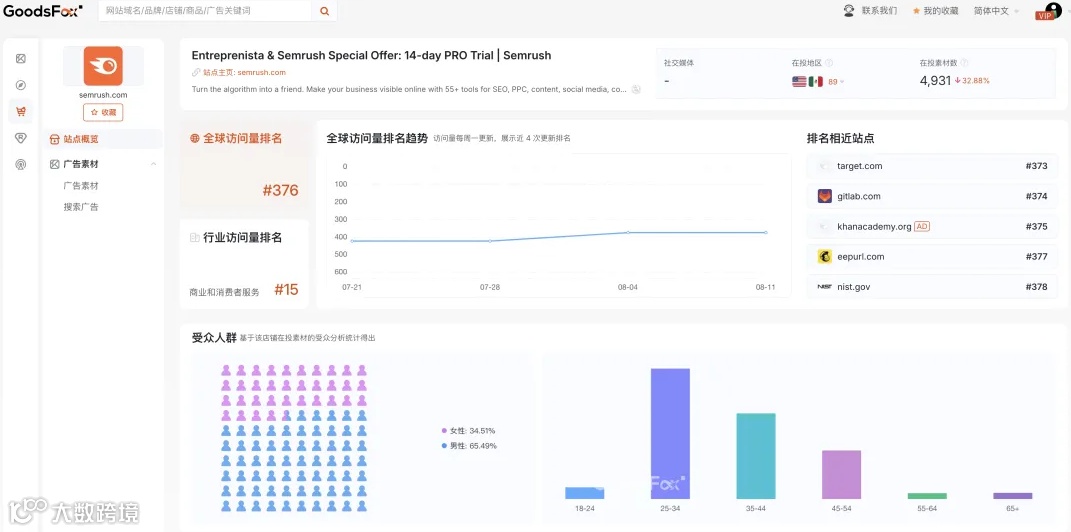
Task: Click the Mexico flag icon
Action: coord(815,81)
